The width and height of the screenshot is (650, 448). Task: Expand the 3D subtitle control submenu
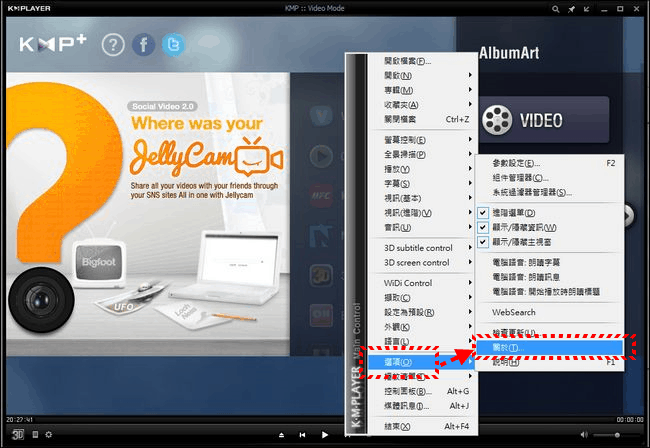423,248
